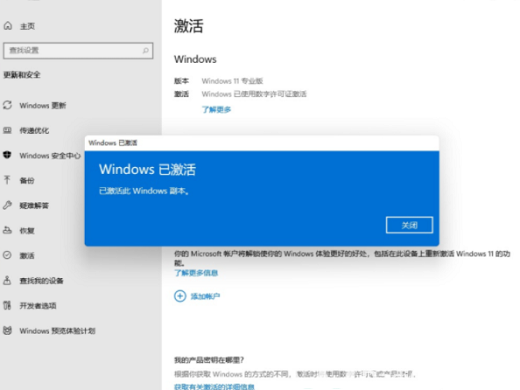Select 恢复 in the sidebar
The height and width of the screenshot is (390, 520).
[27, 231]
